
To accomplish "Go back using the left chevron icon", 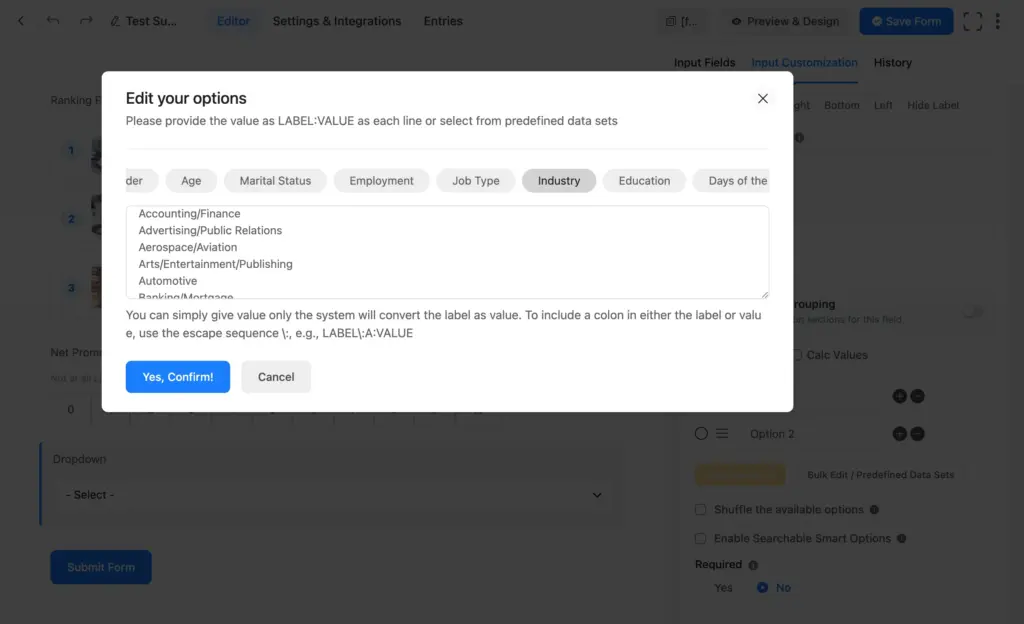I will 21,21.
